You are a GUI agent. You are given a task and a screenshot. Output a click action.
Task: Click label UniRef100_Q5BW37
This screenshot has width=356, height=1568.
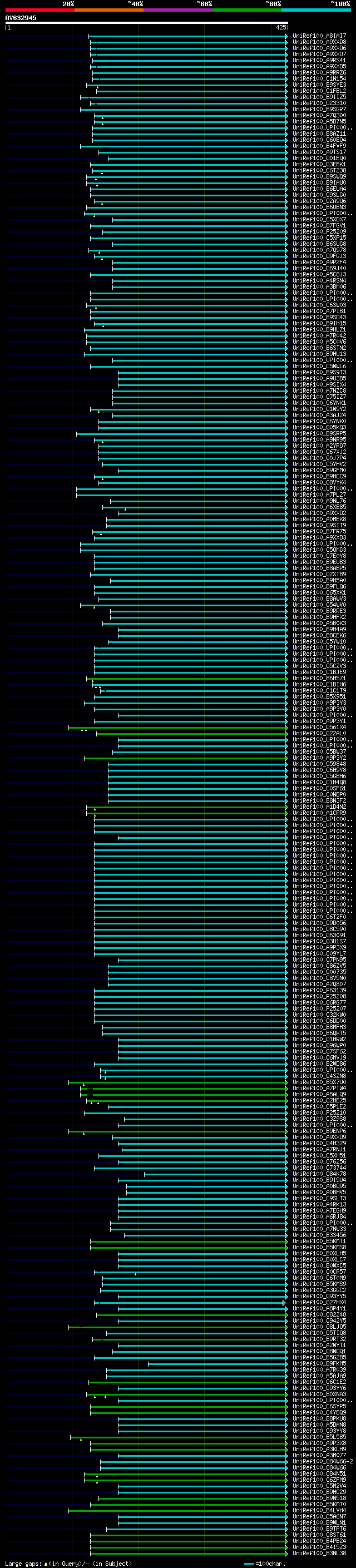coord(319,752)
